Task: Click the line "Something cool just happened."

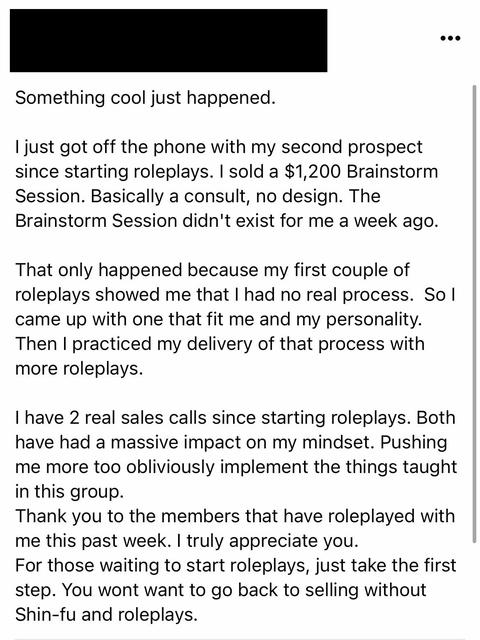Action: tap(145, 98)
